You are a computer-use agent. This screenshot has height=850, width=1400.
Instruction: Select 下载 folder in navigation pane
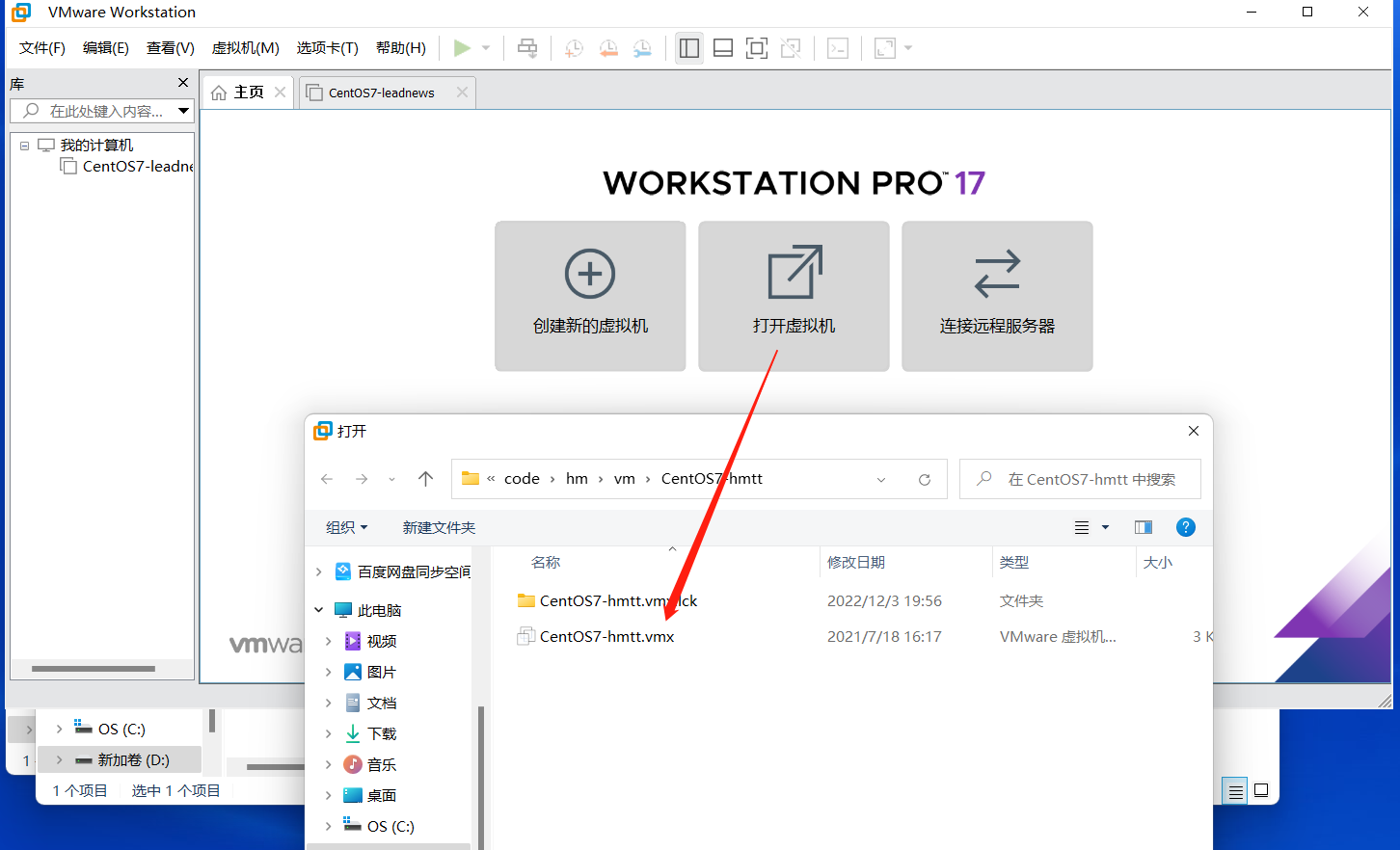tap(370, 733)
